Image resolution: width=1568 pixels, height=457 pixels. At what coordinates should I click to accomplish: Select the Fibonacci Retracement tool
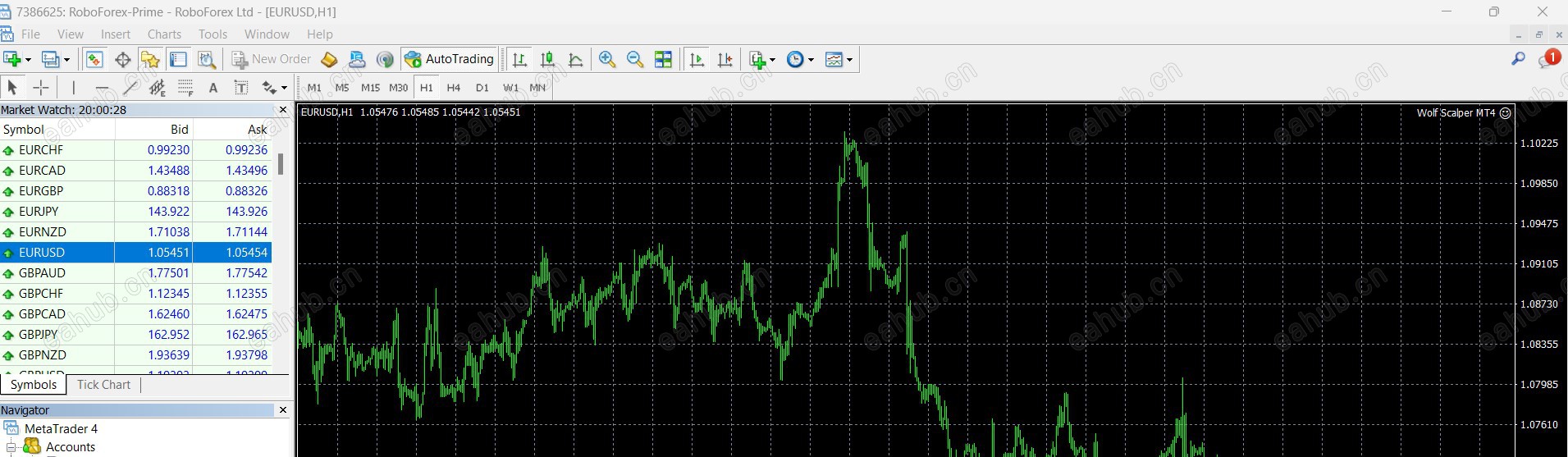pos(185,87)
